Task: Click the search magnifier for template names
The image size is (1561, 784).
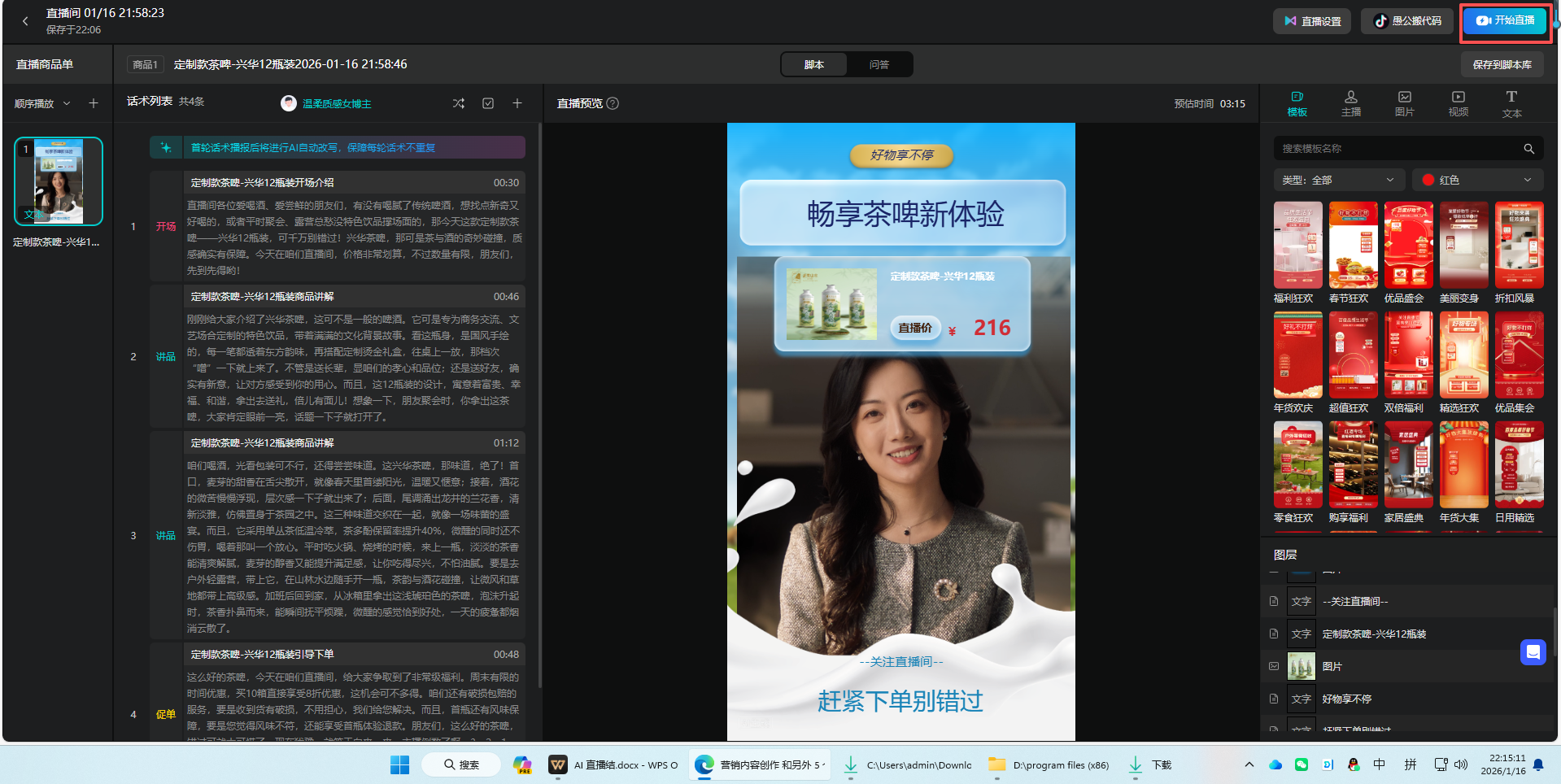Action: point(1529,148)
